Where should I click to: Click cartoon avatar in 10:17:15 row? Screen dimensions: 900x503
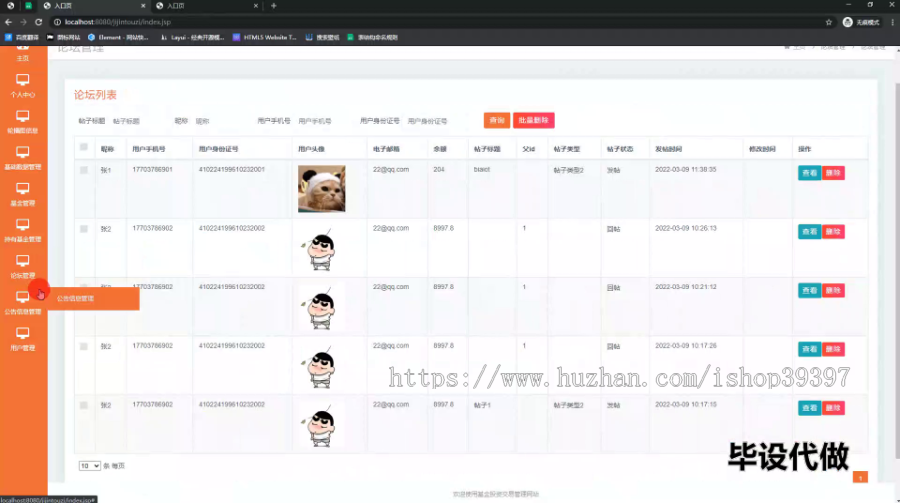320,425
